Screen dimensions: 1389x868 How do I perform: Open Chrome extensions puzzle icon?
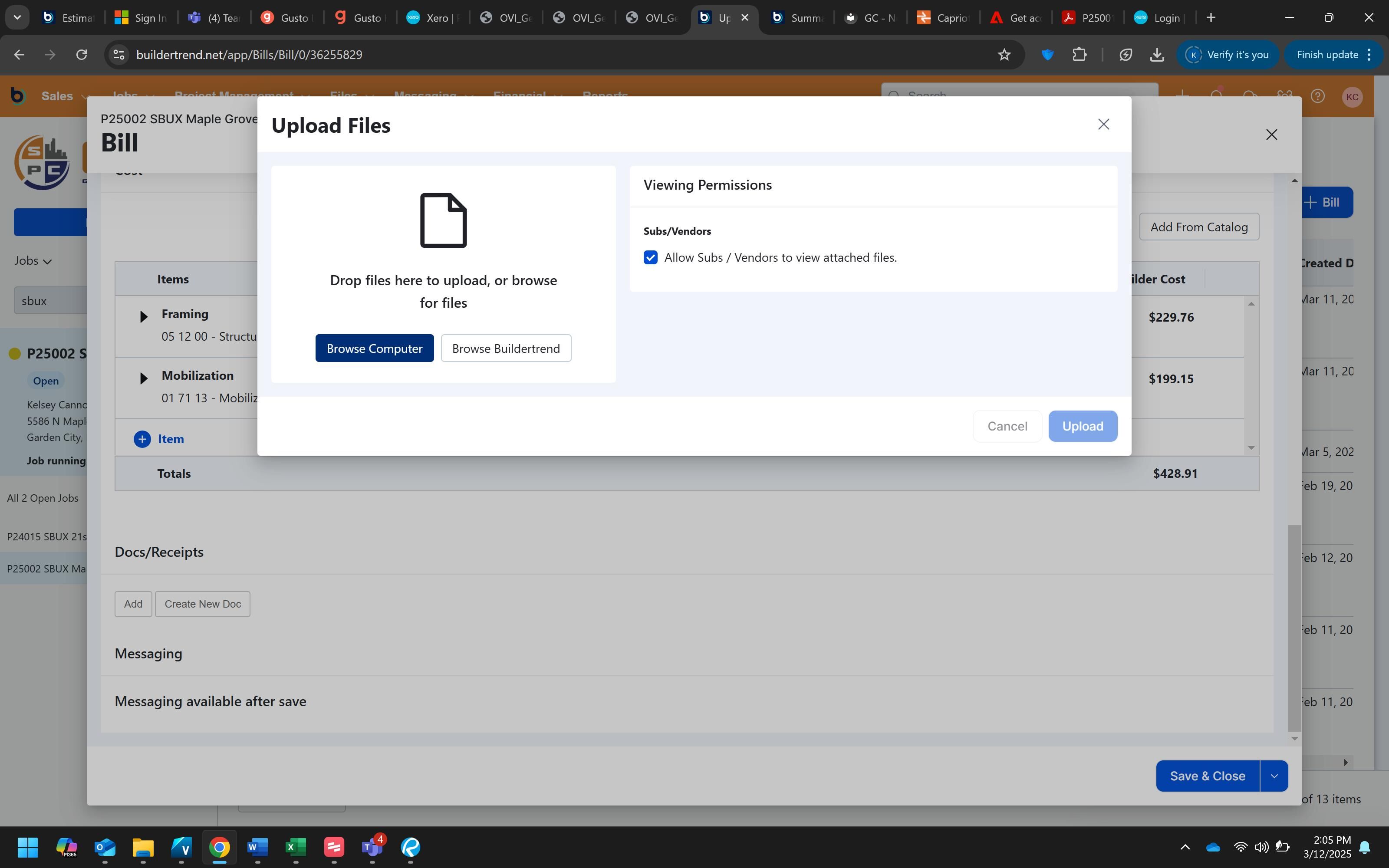pyautogui.click(x=1079, y=55)
